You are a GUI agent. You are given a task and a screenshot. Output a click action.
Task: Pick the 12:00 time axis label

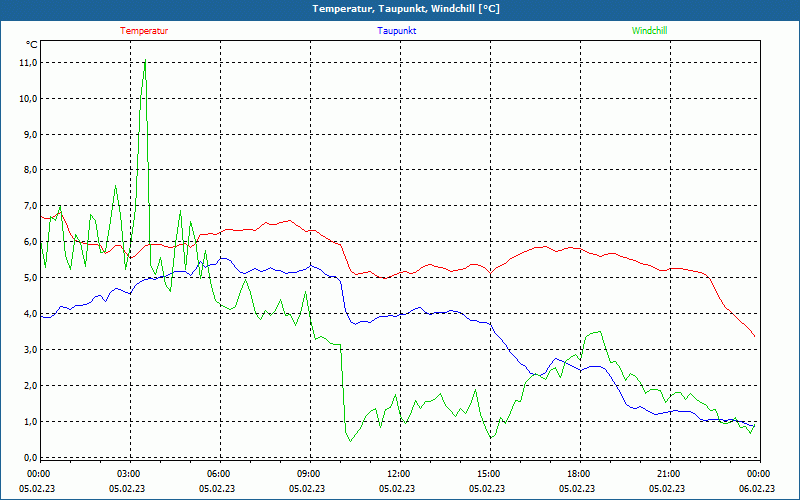point(398,474)
